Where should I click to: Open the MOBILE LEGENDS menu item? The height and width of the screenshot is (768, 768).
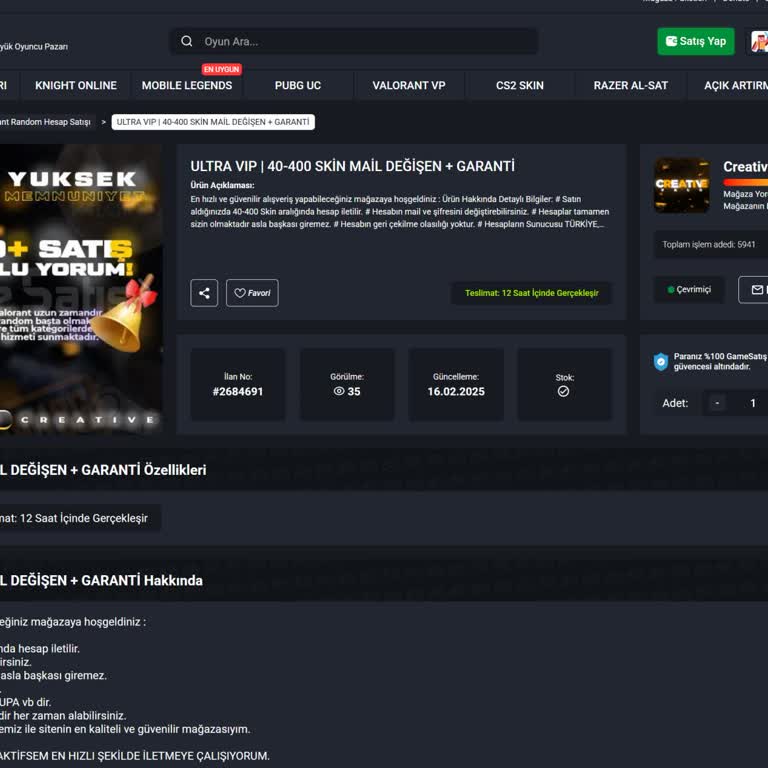[187, 85]
